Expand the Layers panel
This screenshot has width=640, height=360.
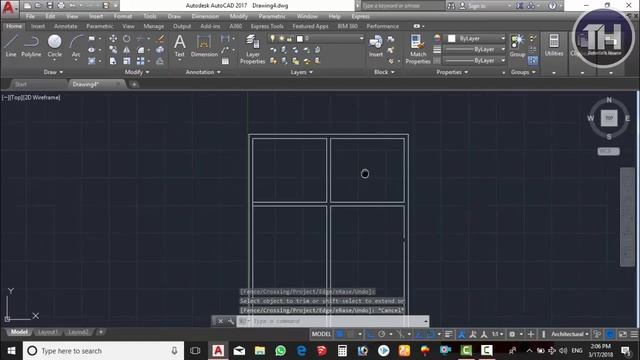point(302,72)
